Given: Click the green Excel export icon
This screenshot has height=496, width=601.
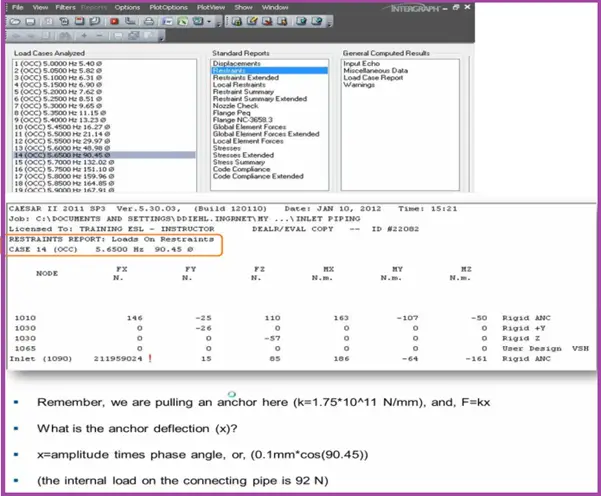Looking at the screenshot, I should click(x=182, y=21).
